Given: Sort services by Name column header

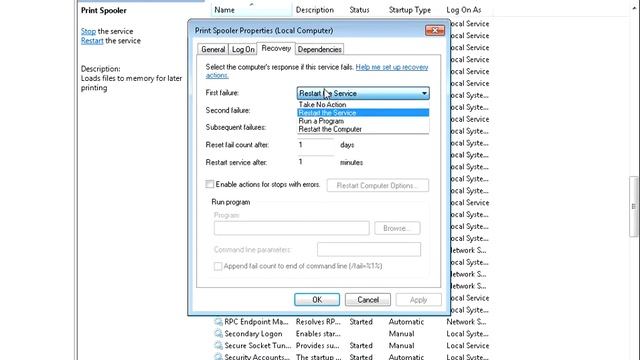Looking at the screenshot, I should tap(251, 10).
